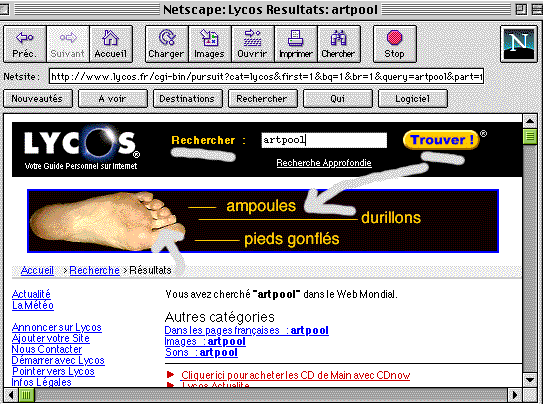Viewport: 543px width, 404px height.
Task: Click the vertical scrollbar down arrow
Action: click(x=530, y=380)
